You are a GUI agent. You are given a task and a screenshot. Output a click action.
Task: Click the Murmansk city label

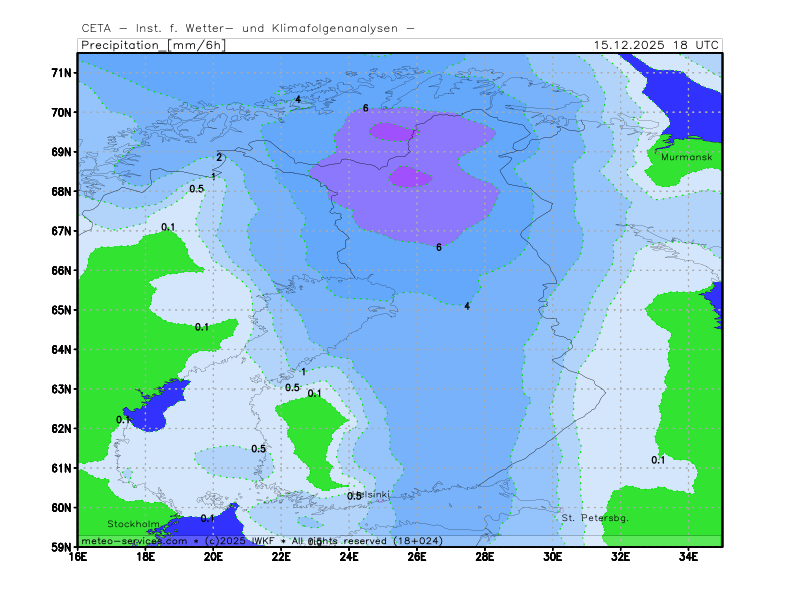[685, 157]
